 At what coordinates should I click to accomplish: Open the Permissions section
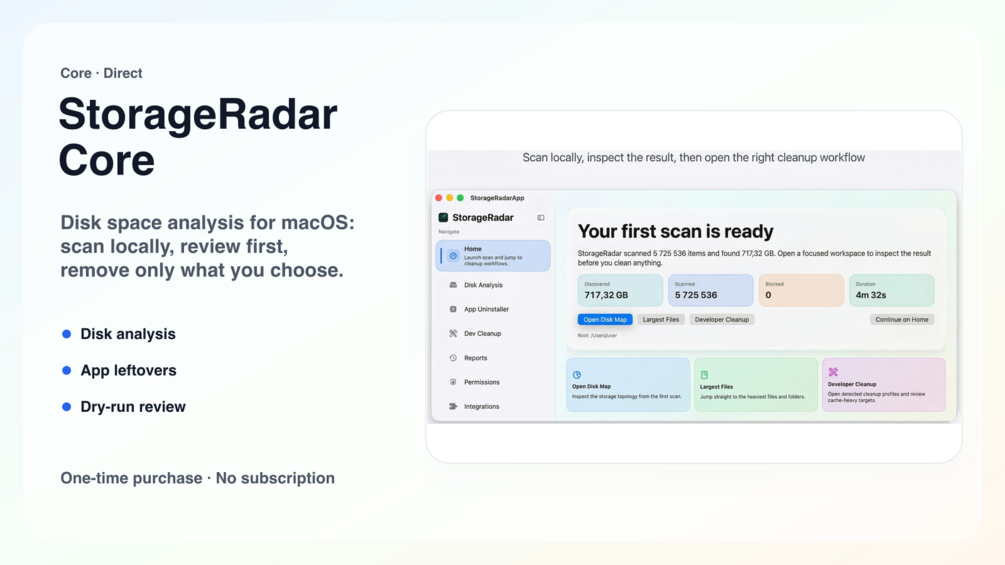point(493,382)
